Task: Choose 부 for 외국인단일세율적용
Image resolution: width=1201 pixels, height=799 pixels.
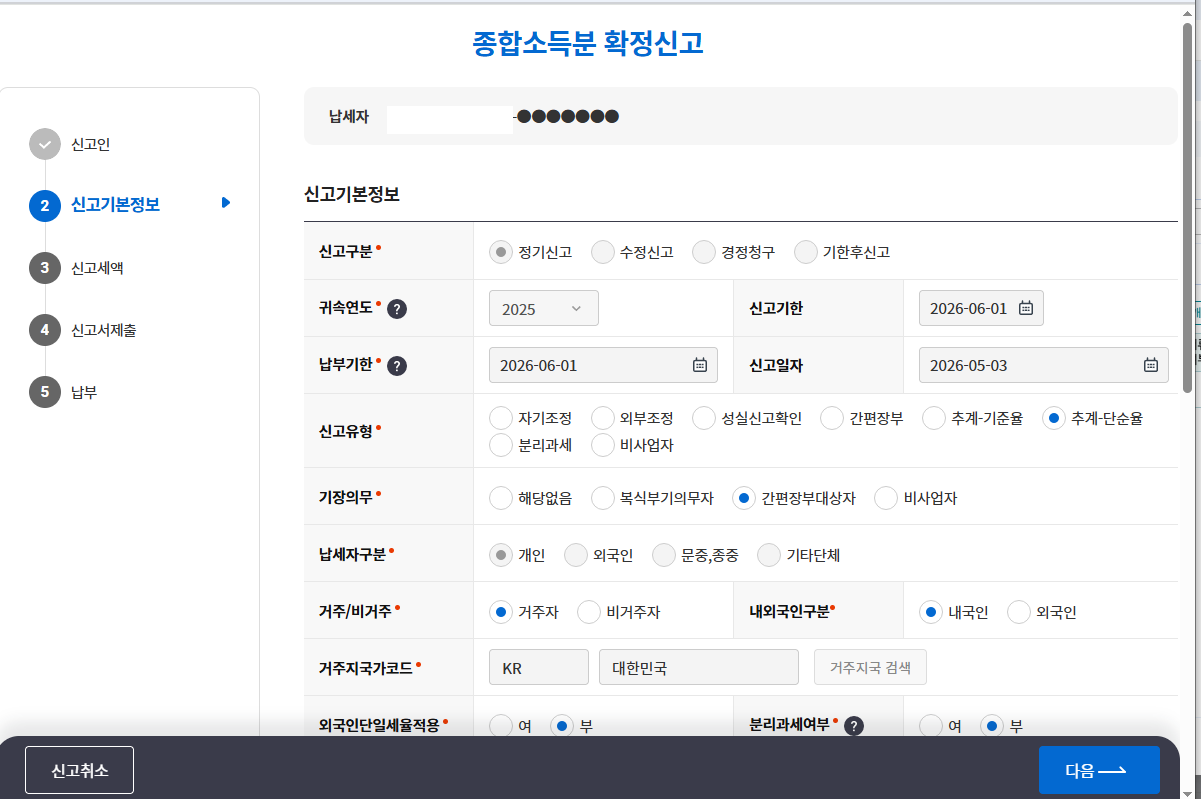Action: 563,726
